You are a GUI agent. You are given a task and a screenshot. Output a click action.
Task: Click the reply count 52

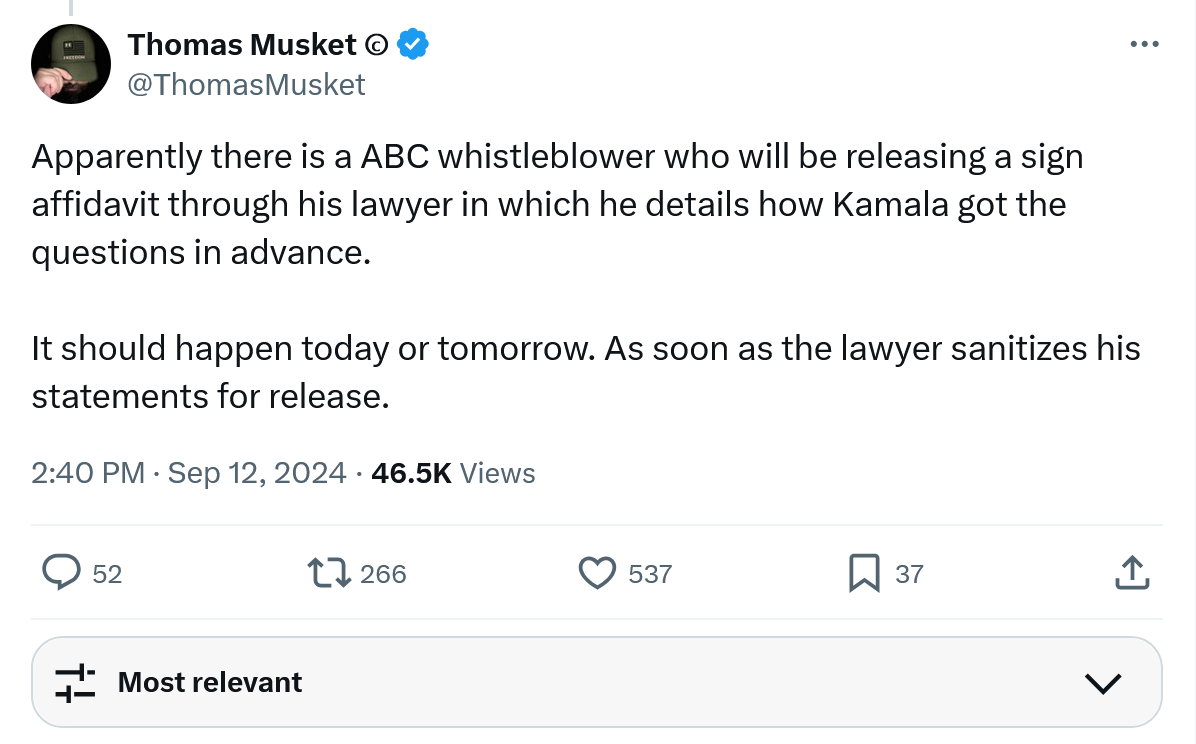pyautogui.click(x=107, y=574)
